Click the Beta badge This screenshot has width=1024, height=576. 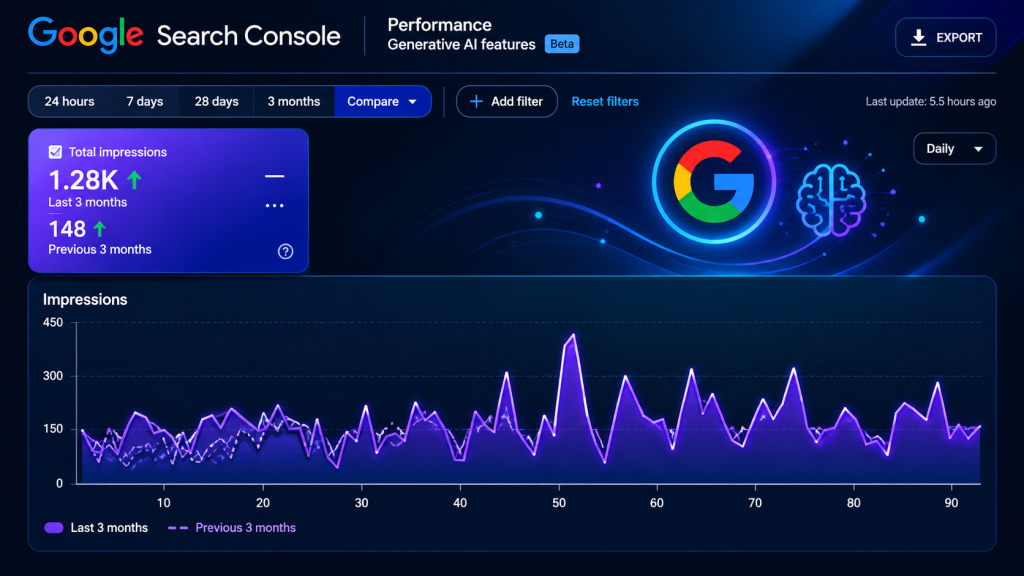(x=562, y=44)
